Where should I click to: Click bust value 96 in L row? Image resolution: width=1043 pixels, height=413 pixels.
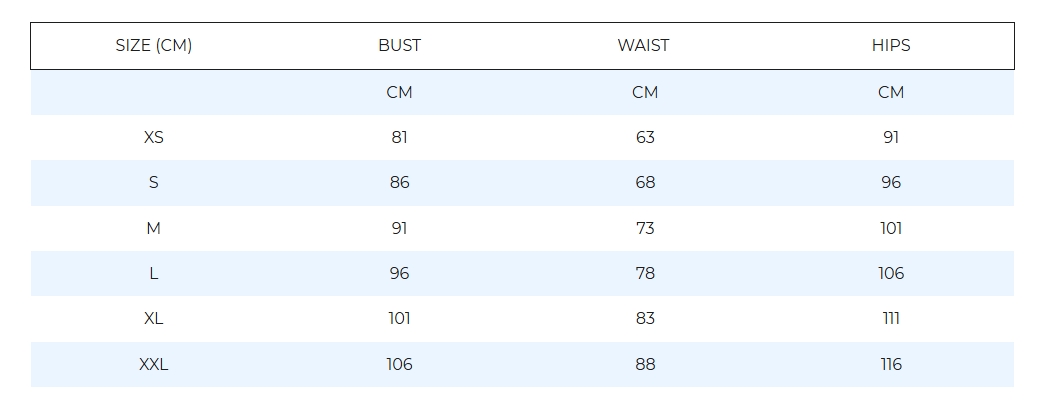pyautogui.click(x=399, y=274)
